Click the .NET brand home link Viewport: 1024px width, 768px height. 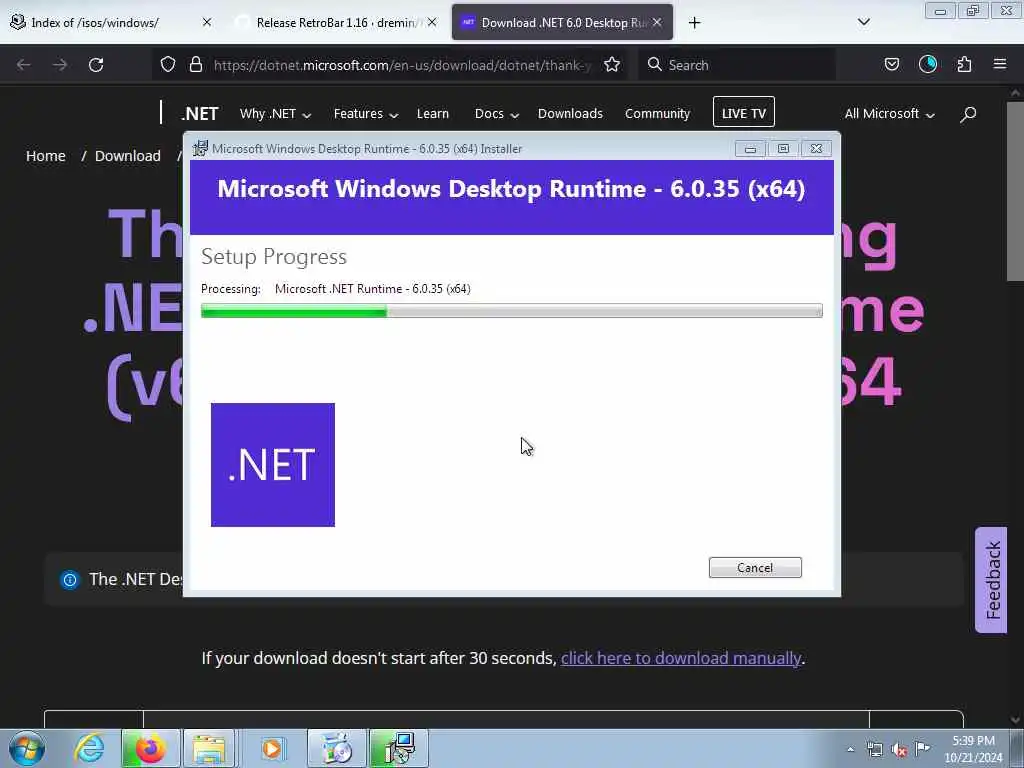pyautogui.click(x=199, y=114)
